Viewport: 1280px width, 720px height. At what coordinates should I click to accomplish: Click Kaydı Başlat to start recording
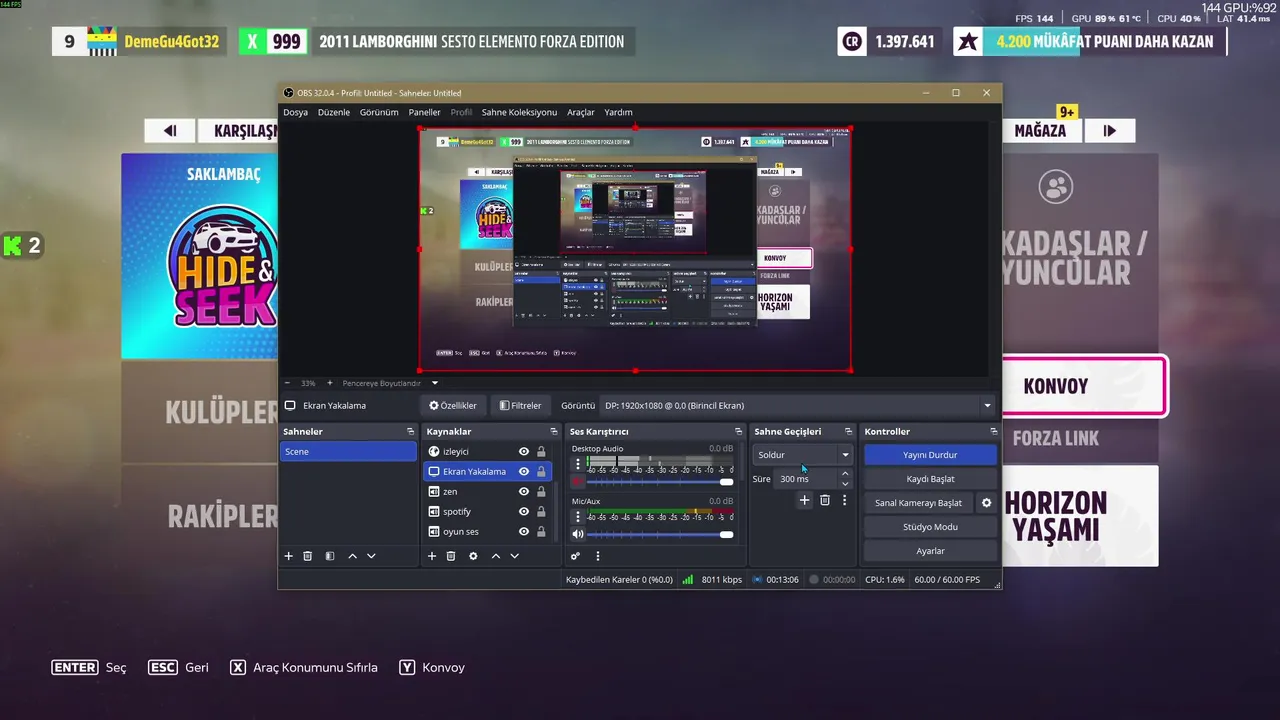(x=930, y=479)
